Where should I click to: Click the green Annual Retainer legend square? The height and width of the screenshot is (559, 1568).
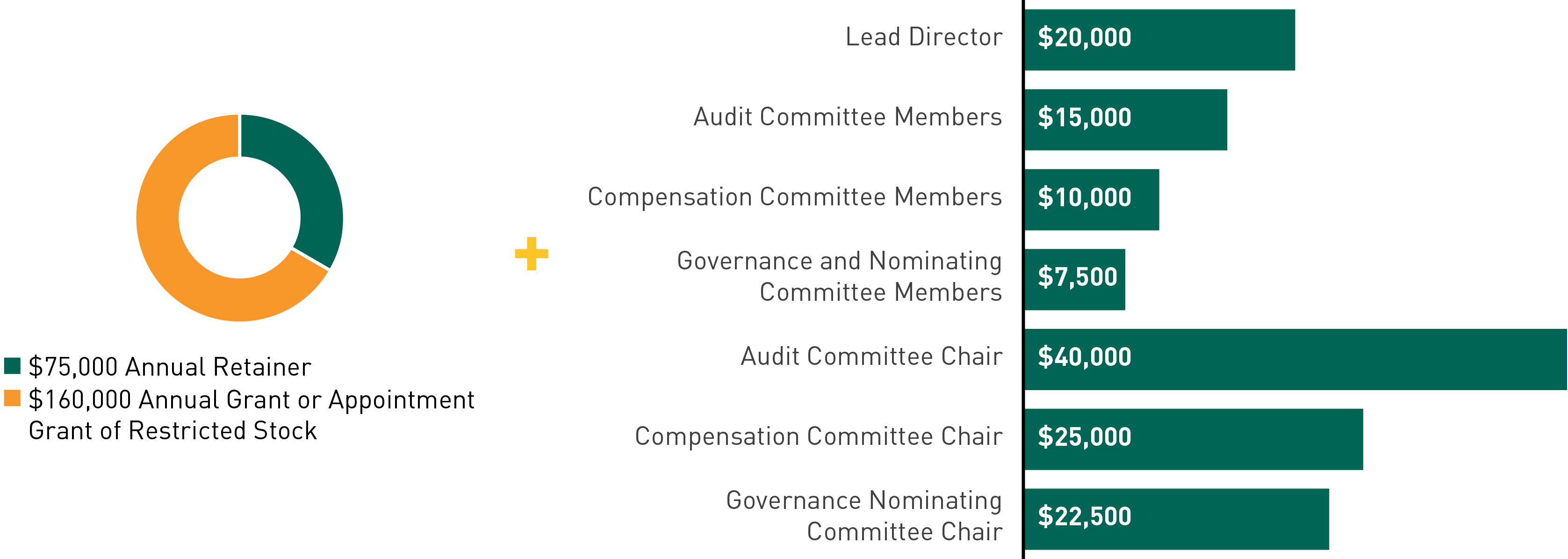pyautogui.click(x=12, y=366)
